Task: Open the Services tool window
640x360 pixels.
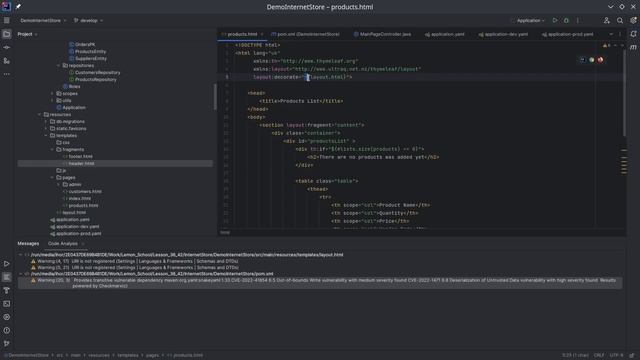Action: click(x=7, y=317)
